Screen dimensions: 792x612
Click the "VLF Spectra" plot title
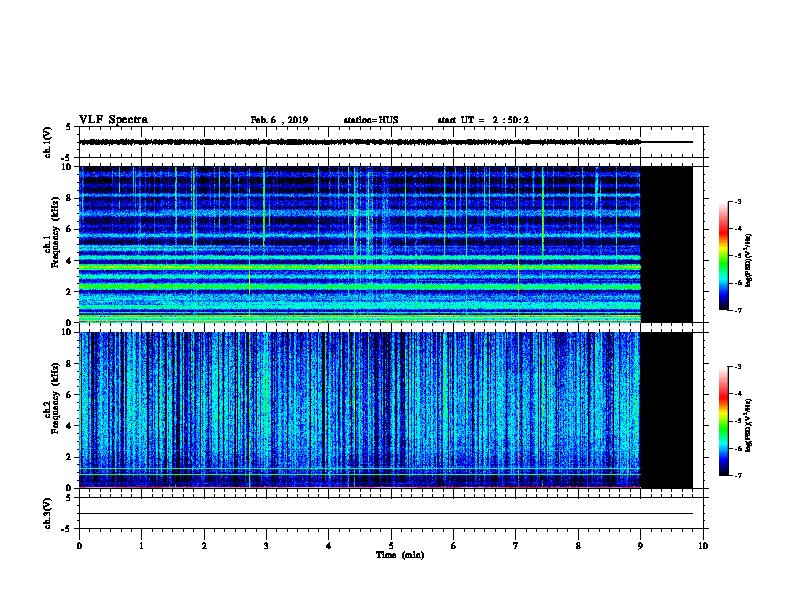113,120
